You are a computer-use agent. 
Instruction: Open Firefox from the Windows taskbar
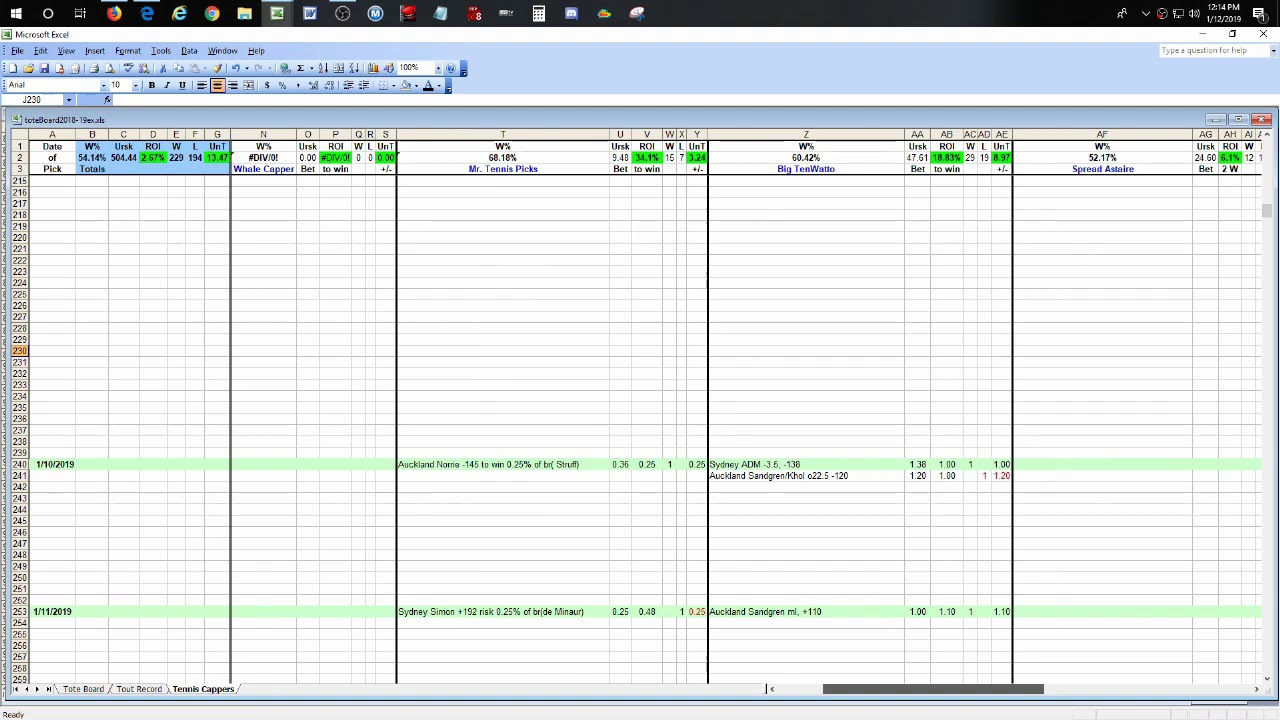pos(114,14)
